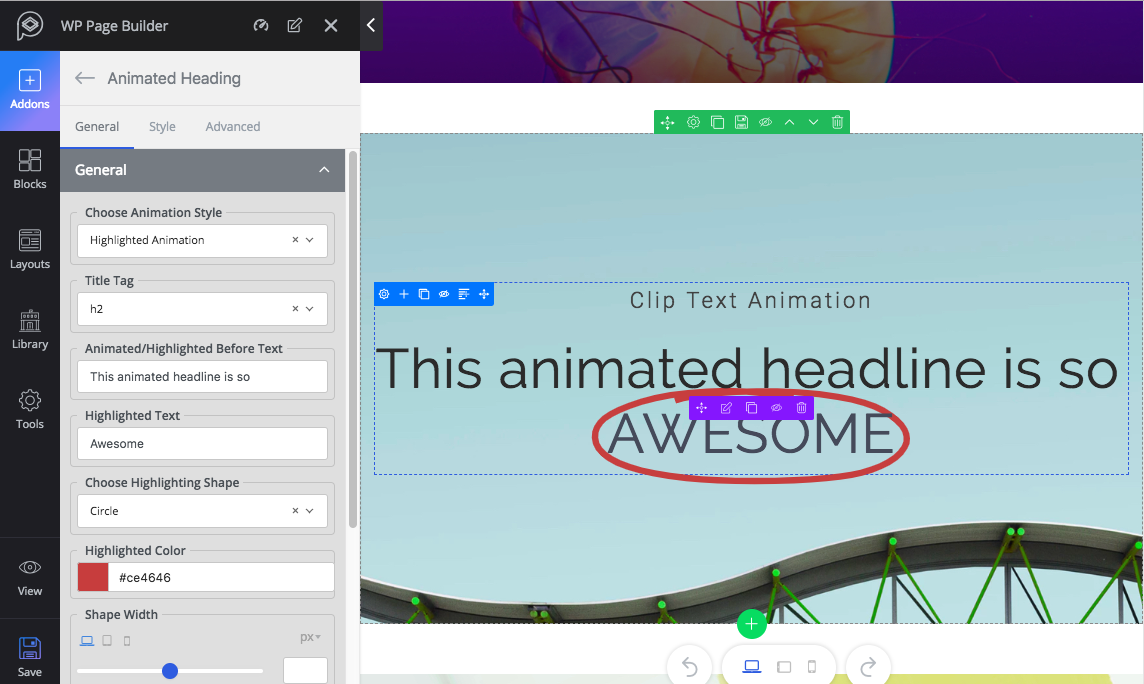1144x684 pixels.
Task: Collapse the General settings section
Action: (324, 170)
